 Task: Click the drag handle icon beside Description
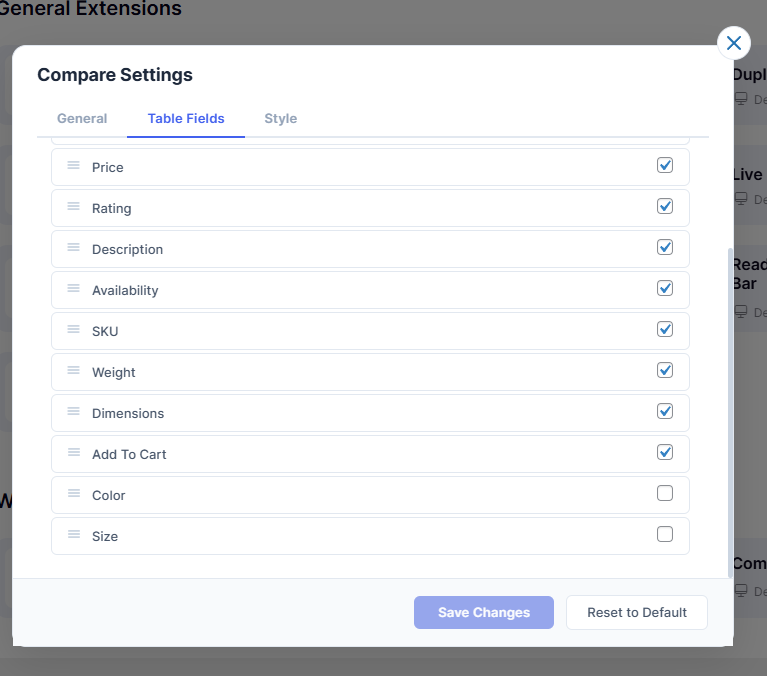74,248
